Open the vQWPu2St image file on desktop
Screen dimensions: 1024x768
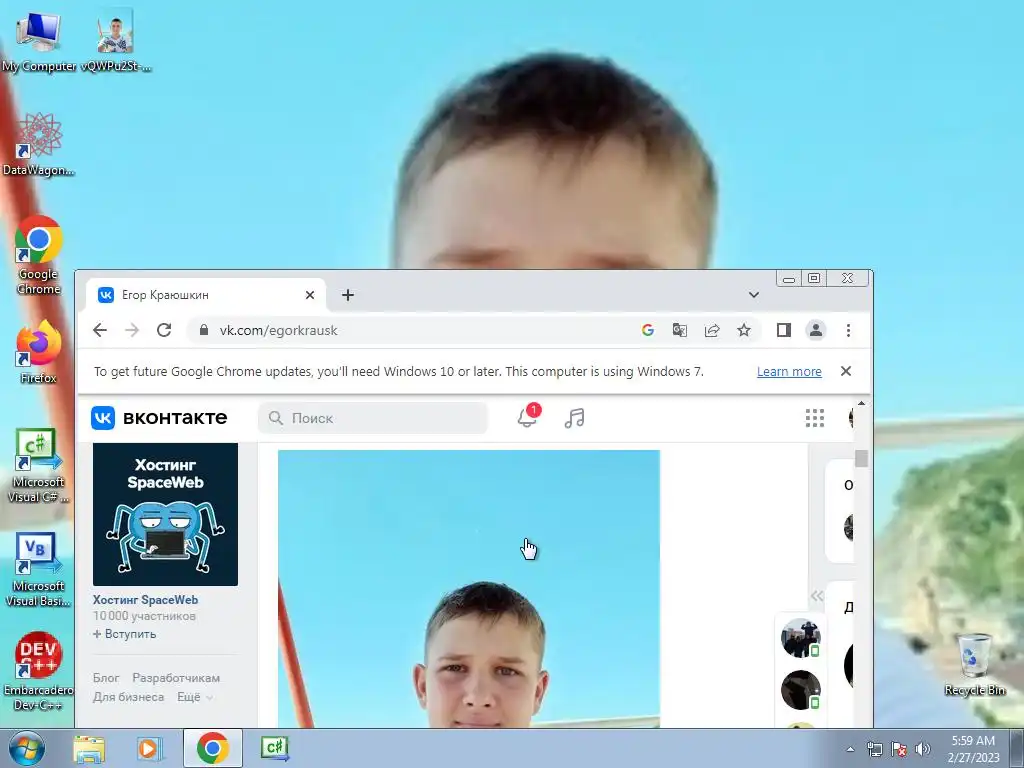click(116, 40)
